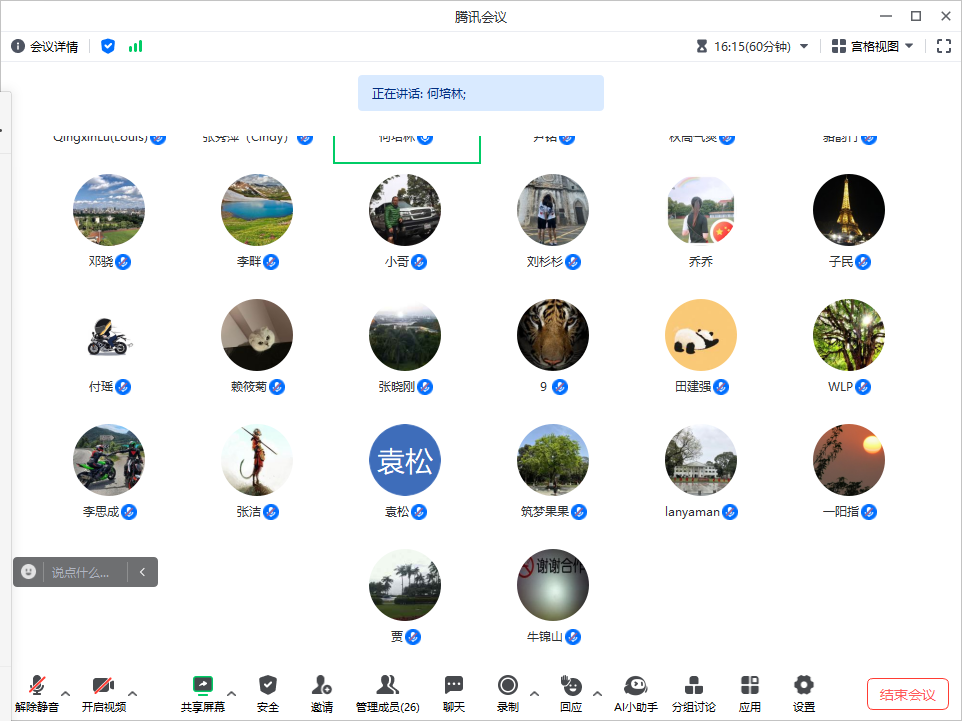The height and width of the screenshot is (721, 962).
Task: Open 管理成员 (Manage Members) panel
Action: coord(387,692)
